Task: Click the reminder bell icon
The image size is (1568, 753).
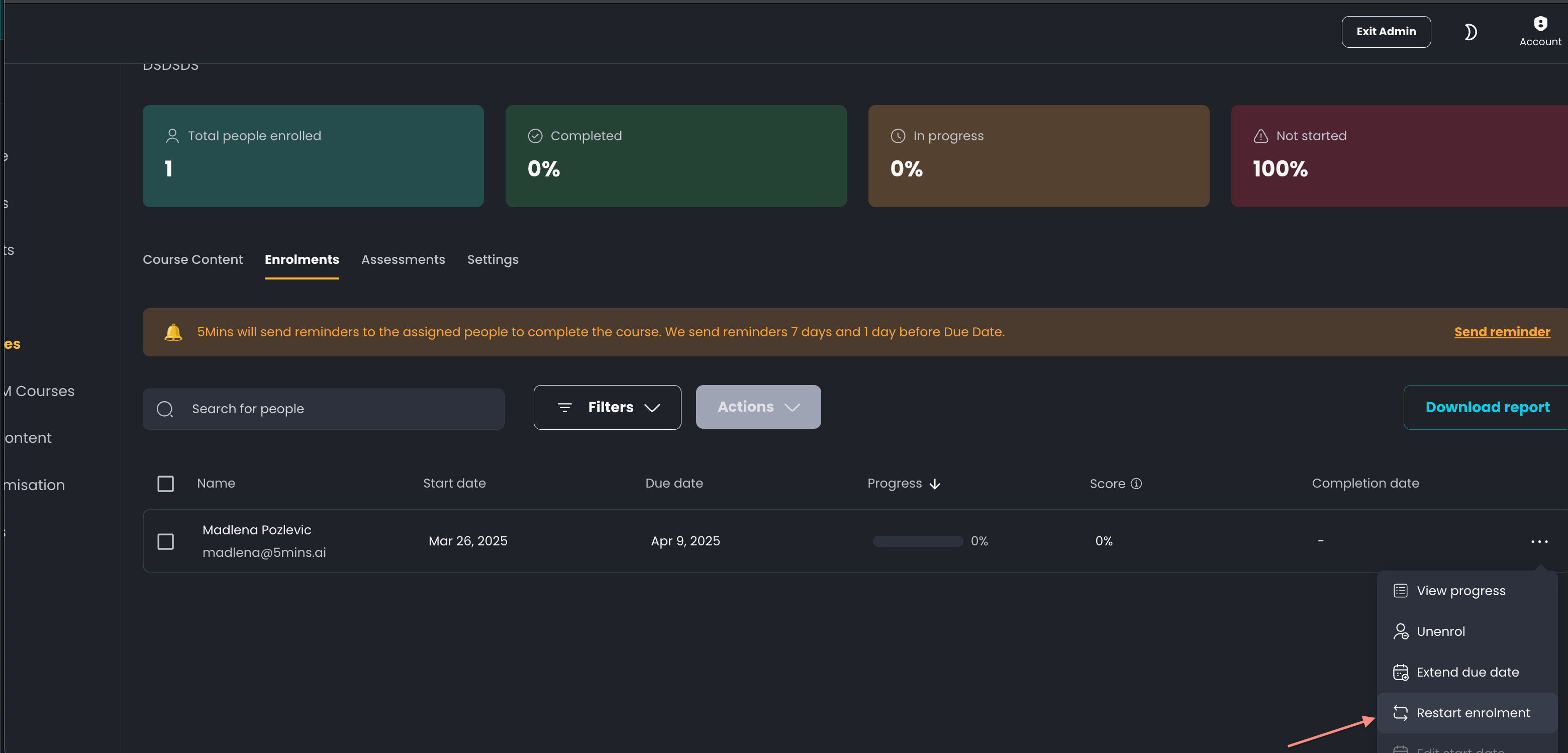Action: click(x=173, y=332)
